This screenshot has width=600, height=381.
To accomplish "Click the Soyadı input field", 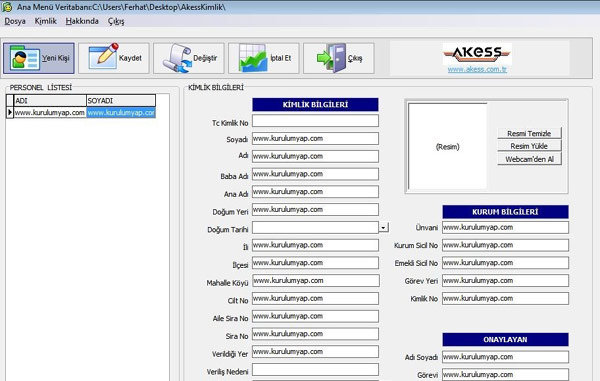I will point(315,138).
